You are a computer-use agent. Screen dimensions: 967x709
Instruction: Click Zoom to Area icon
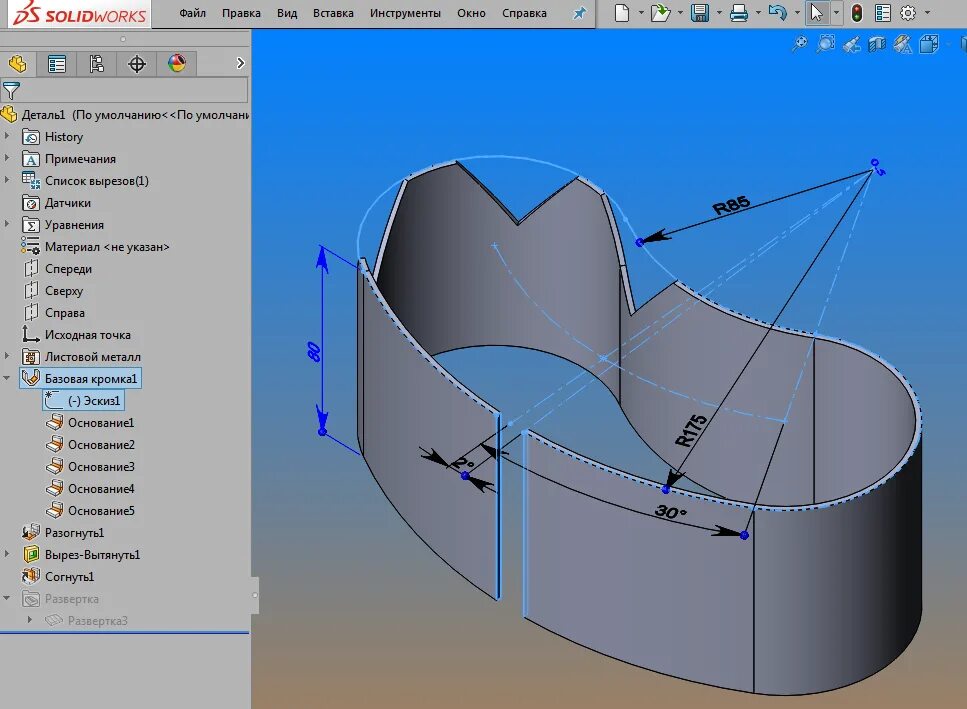826,44
